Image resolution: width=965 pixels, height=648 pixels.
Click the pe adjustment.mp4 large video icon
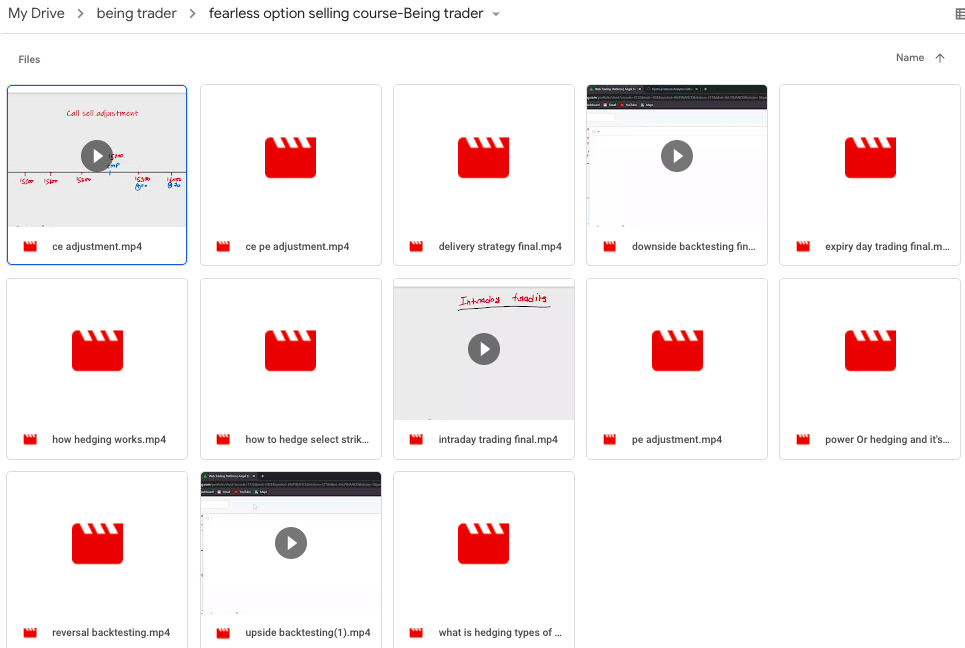coord(677,350)
